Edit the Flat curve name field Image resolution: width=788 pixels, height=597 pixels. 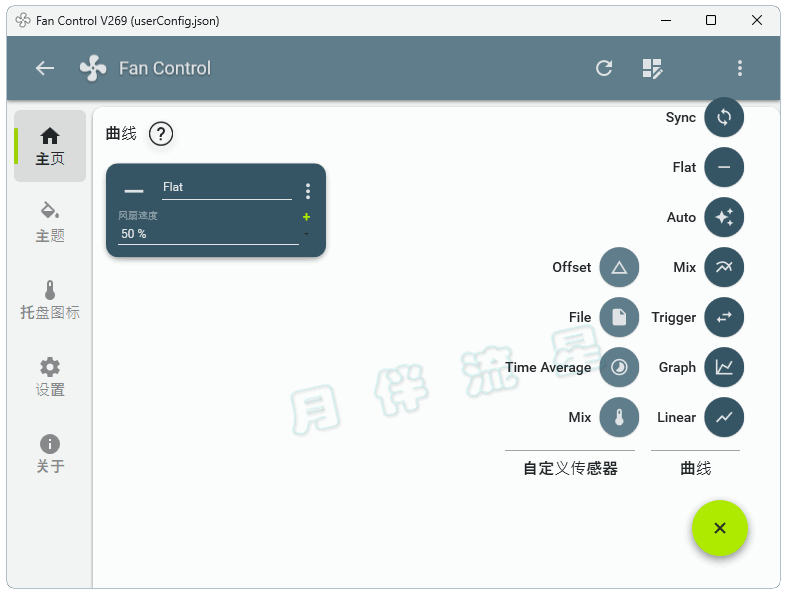pyautogui.click(x=227, y=188)
